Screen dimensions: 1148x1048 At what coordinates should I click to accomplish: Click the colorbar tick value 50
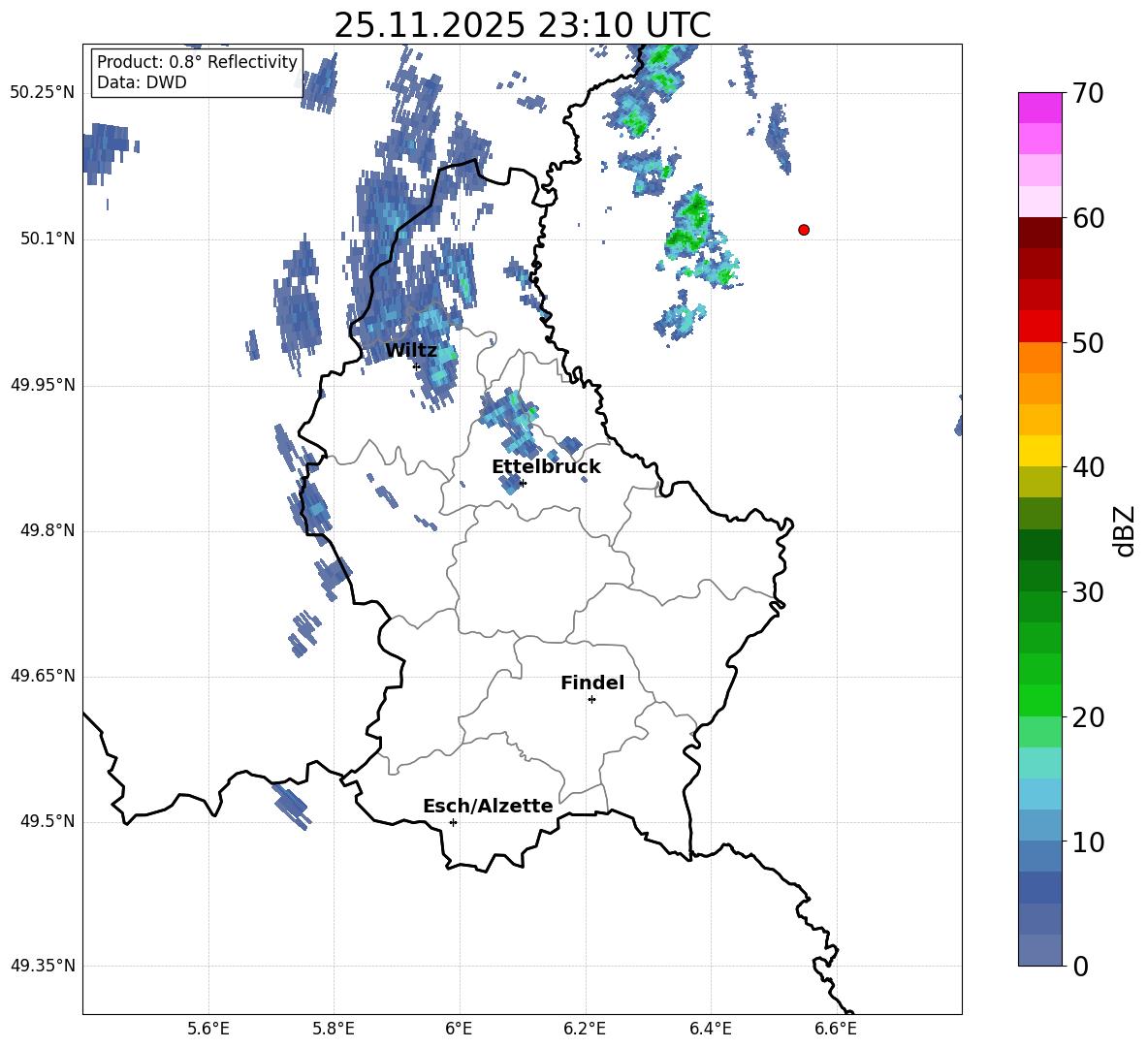coord(1088,342)
